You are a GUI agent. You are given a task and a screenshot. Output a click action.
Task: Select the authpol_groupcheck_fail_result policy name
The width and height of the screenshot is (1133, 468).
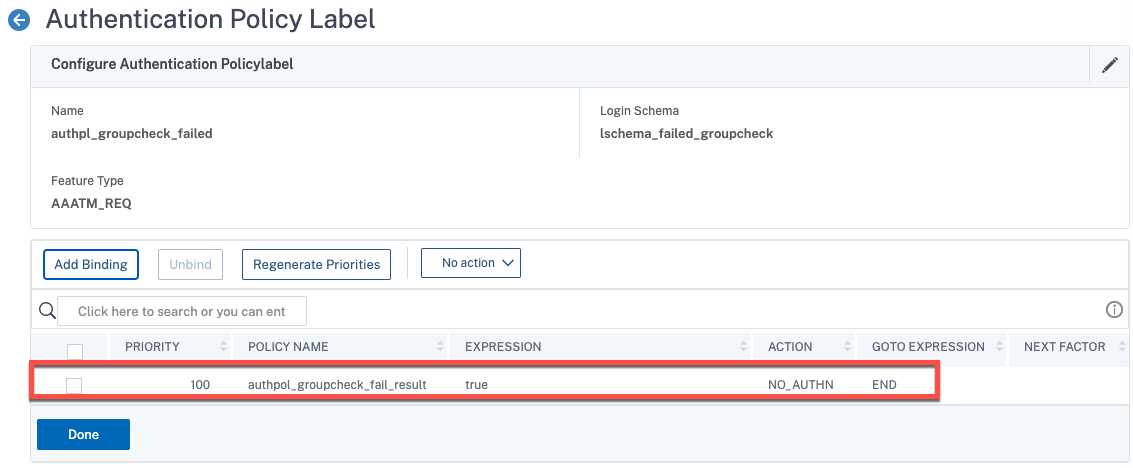tap(337, 384)
